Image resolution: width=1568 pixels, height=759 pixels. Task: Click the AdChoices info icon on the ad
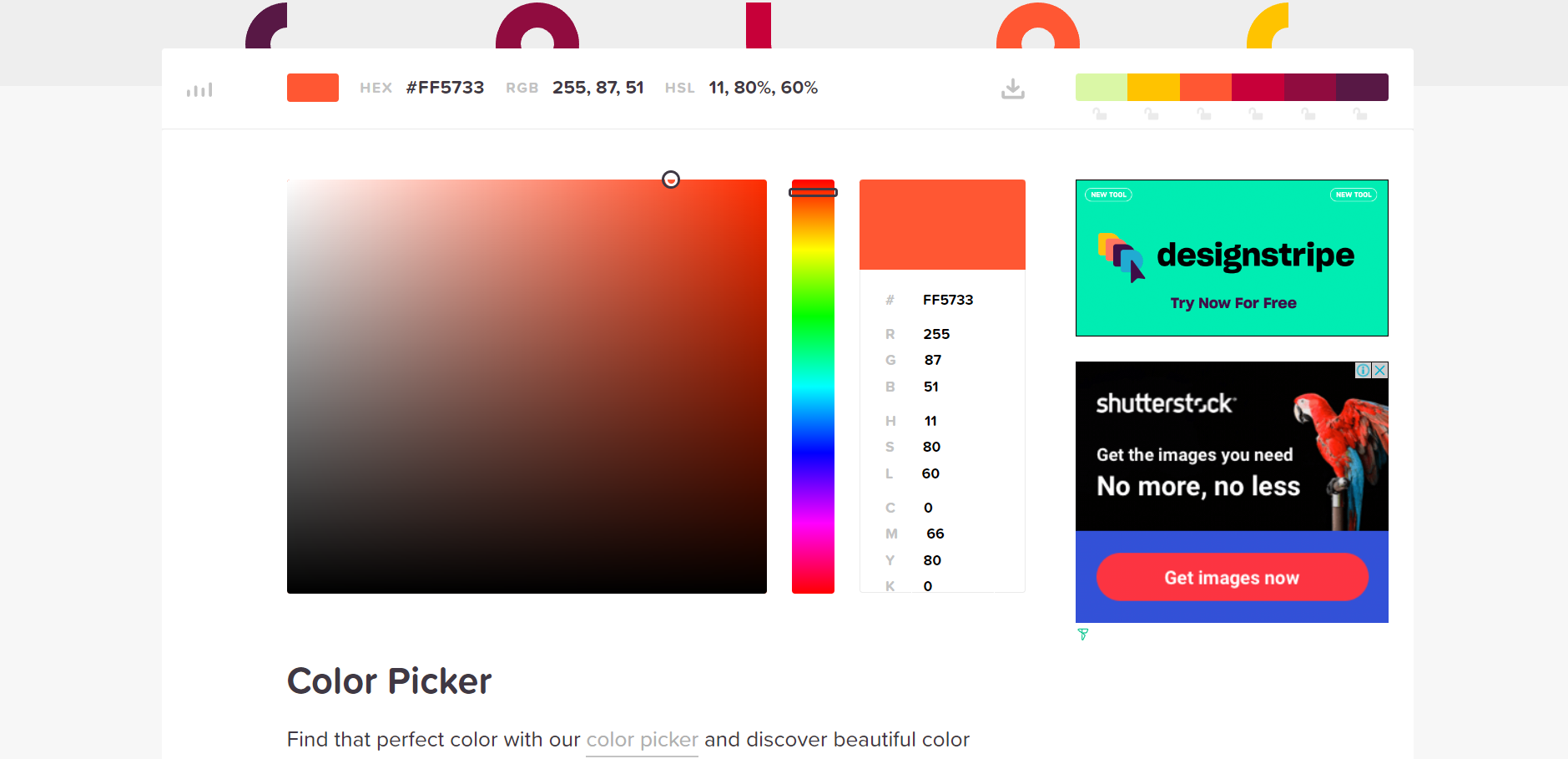[x=1362, y=370]
